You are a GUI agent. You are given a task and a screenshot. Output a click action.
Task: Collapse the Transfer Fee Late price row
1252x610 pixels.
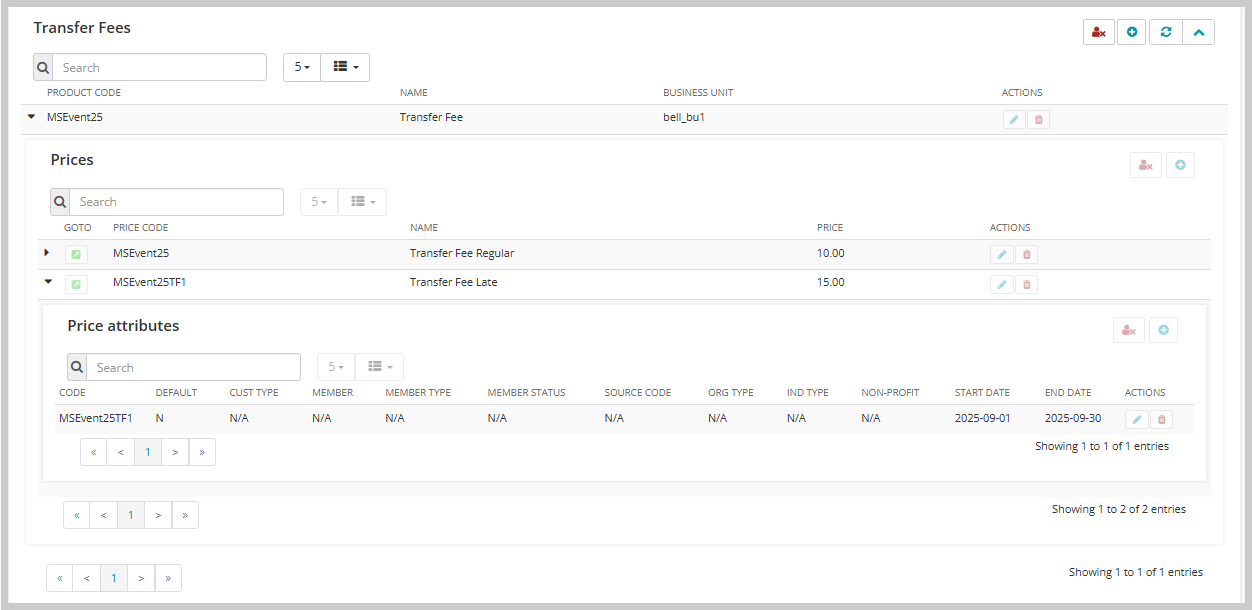[x=48, y=282]
